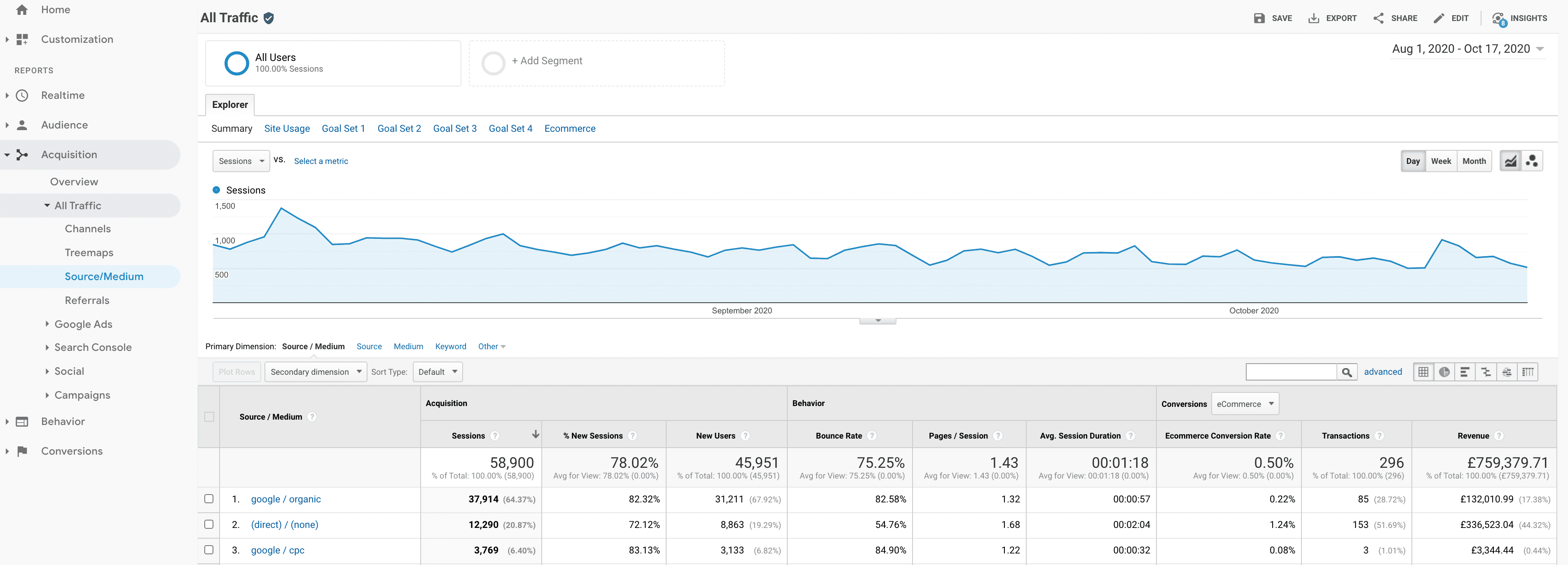Open the Insights panel

tap(1501, 18)
